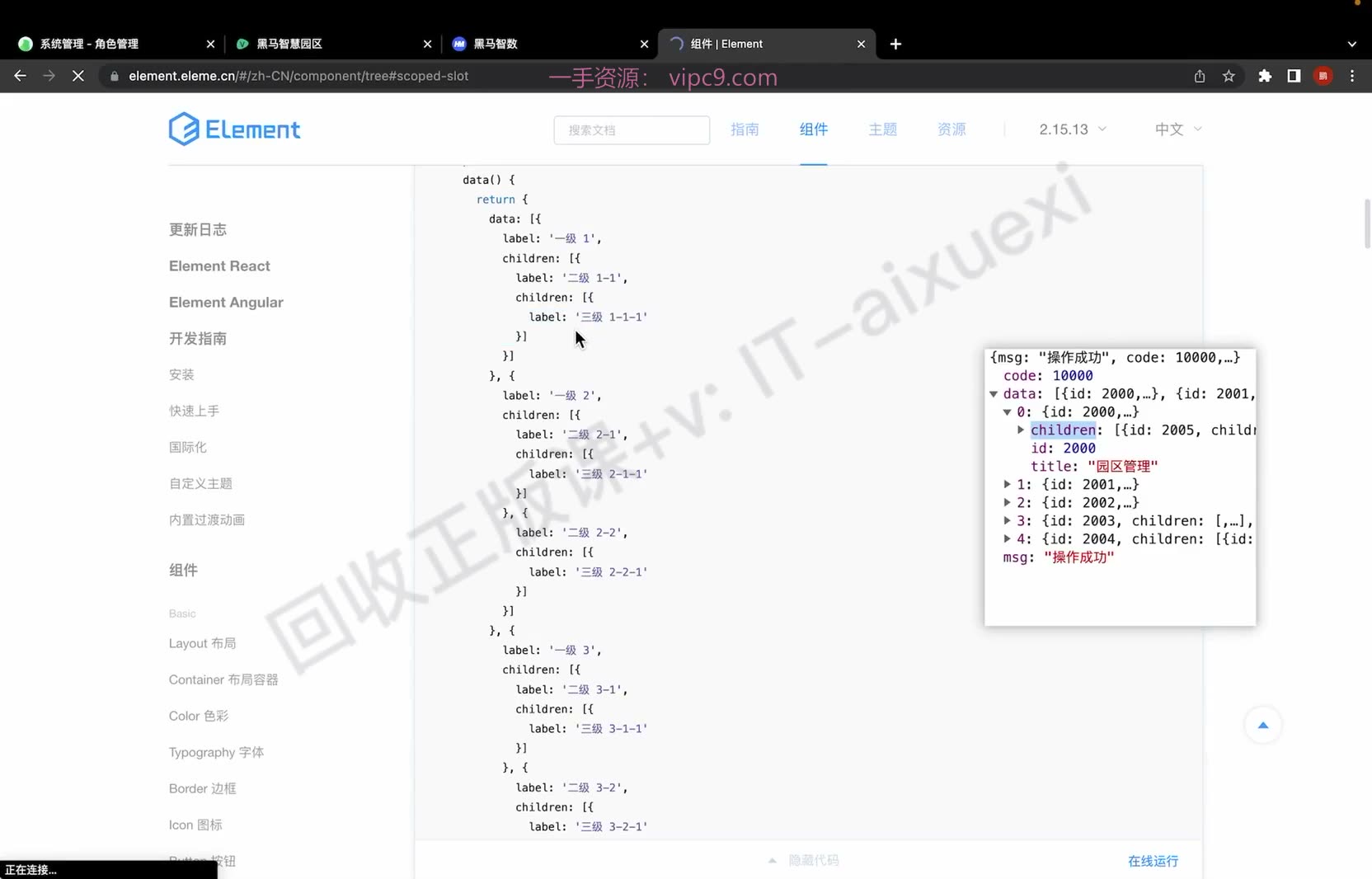Open Chrome three-dot menu
This screenshot has width=1372, height=879.
pos(1352,76)
